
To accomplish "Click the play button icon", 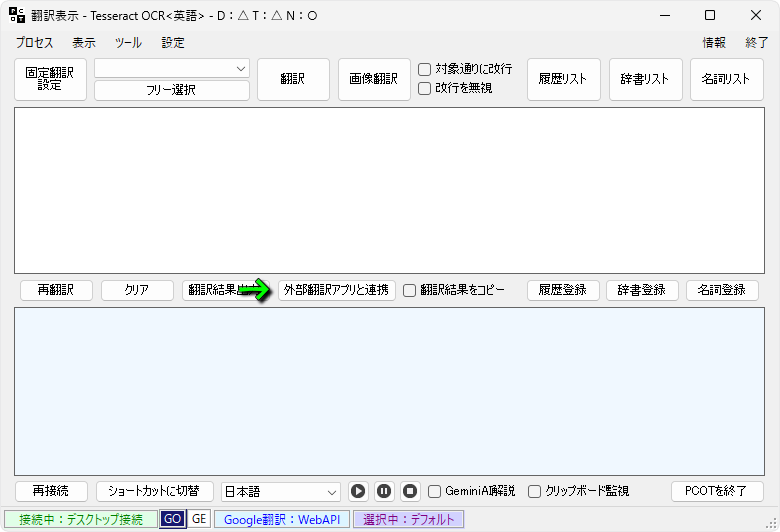I will (x=358, y=491).
